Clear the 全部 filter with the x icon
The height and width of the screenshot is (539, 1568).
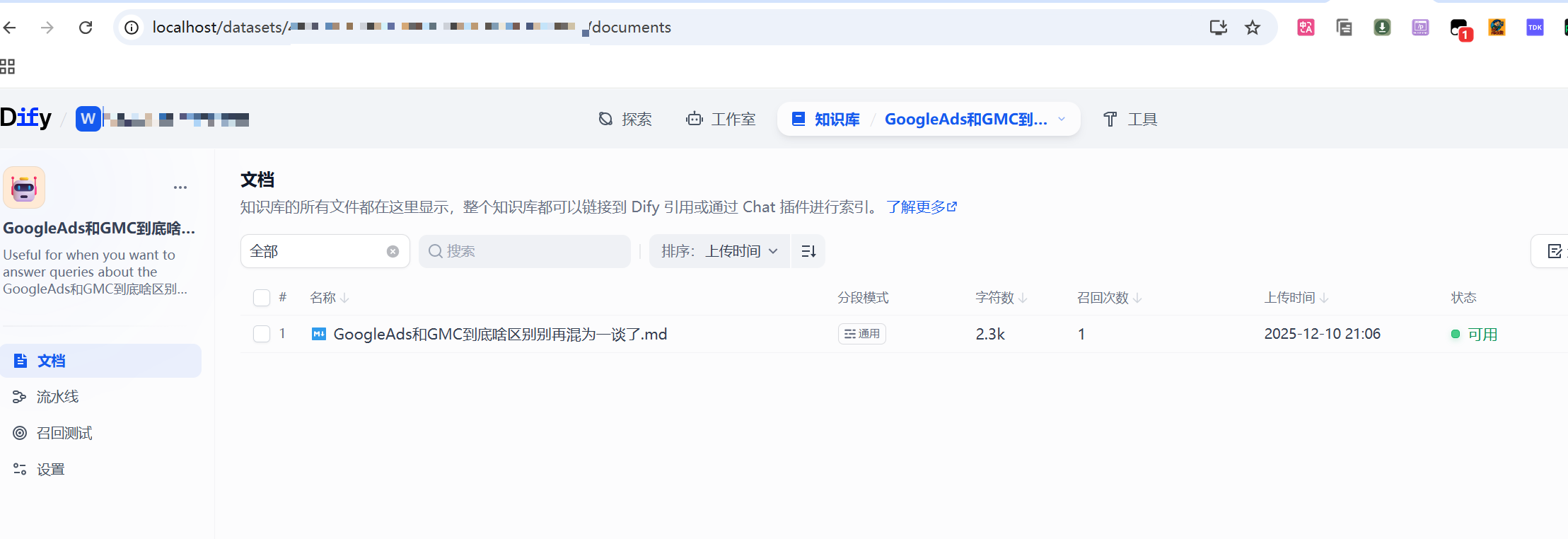[393, 252]
